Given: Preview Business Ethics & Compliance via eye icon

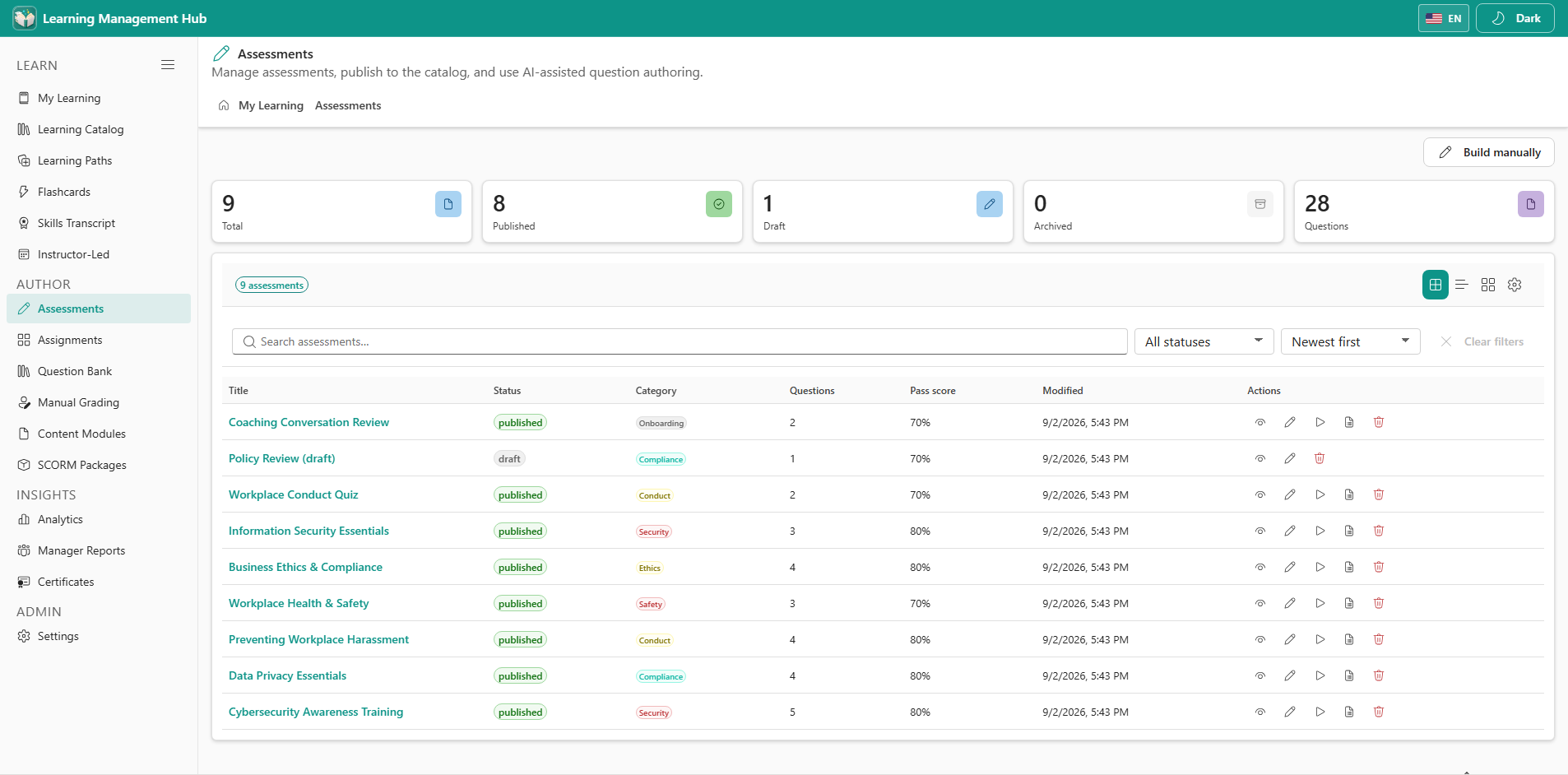Looking at the screenshot, I should (1260, 567).
